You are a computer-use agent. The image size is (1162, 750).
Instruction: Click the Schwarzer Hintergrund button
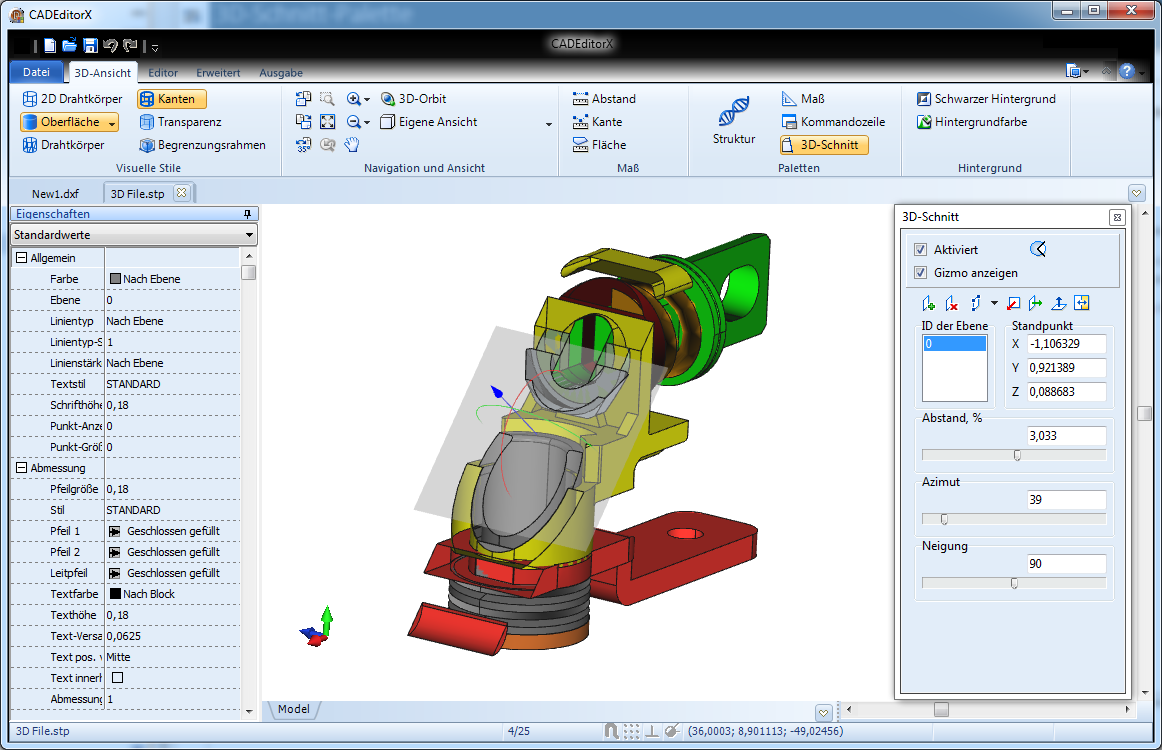[985, 99]
